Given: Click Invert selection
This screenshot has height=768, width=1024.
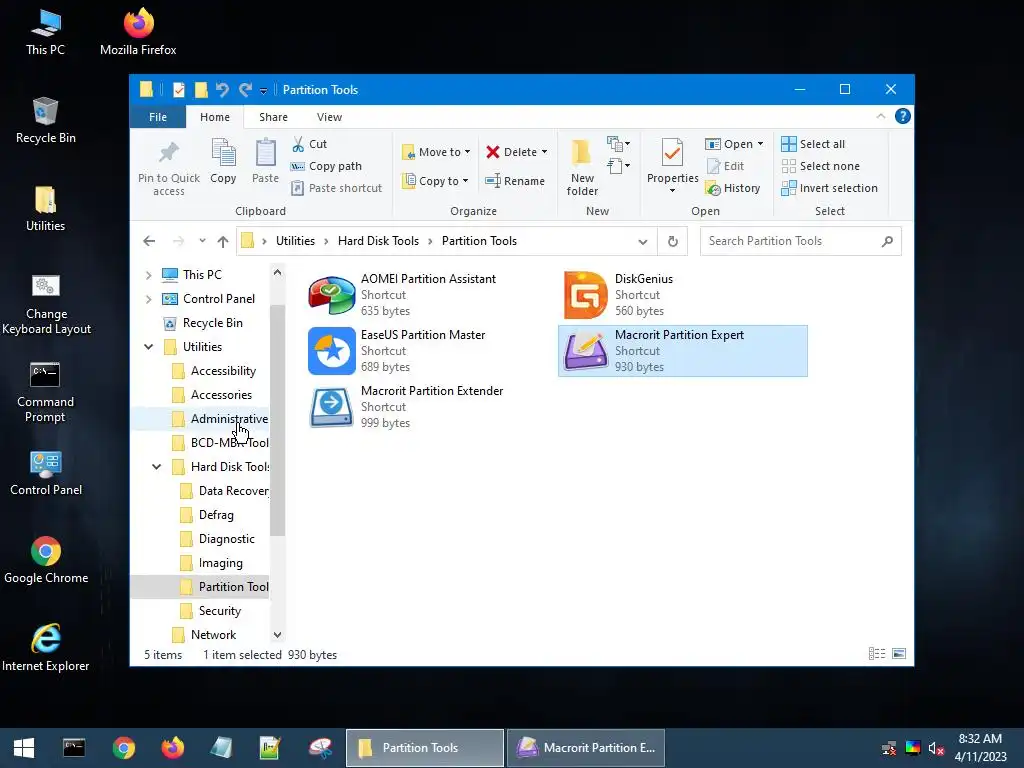Looking at the screenshot, I should pos(829,188).
